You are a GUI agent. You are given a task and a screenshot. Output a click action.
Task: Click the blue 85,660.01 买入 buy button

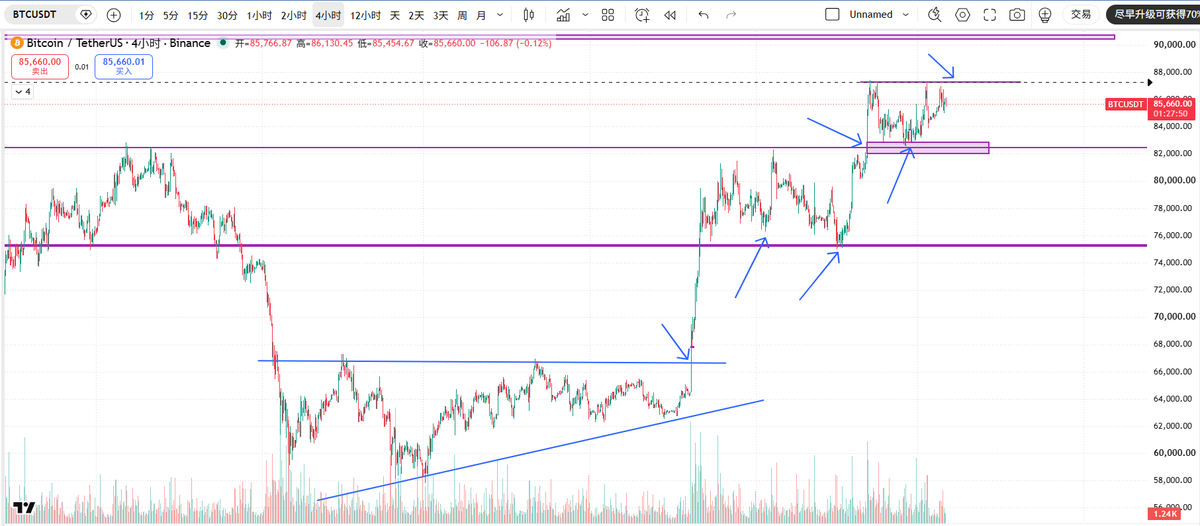pos(123,66)
